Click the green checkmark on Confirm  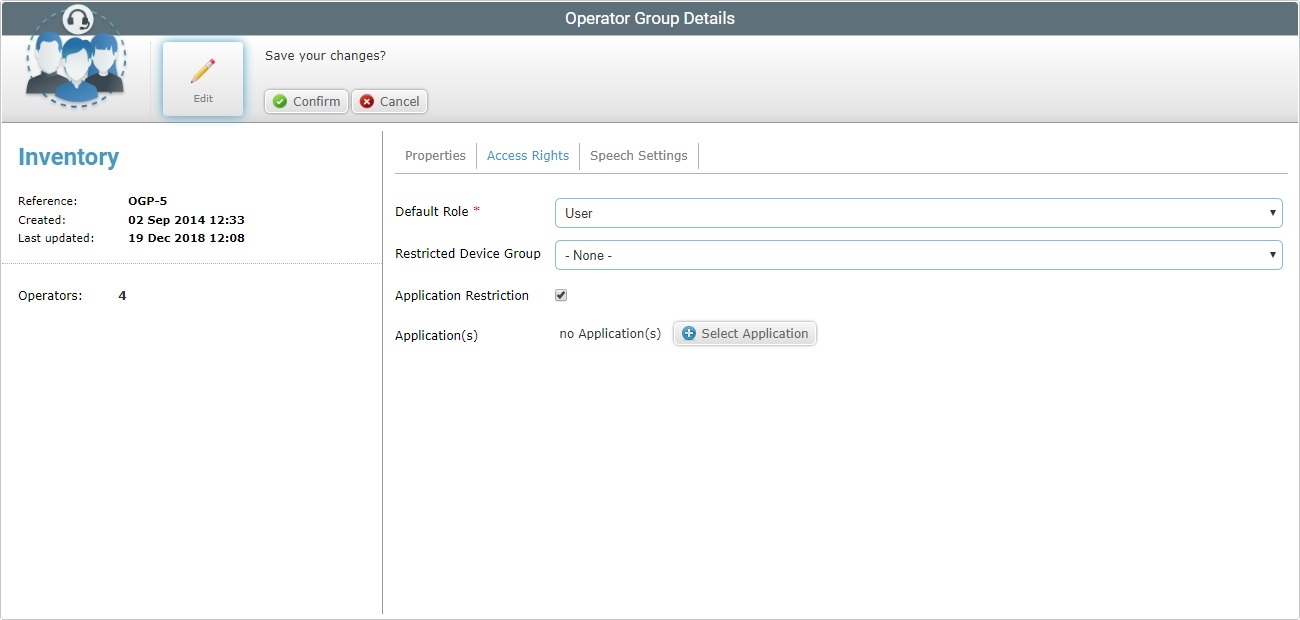click(281, 101)
